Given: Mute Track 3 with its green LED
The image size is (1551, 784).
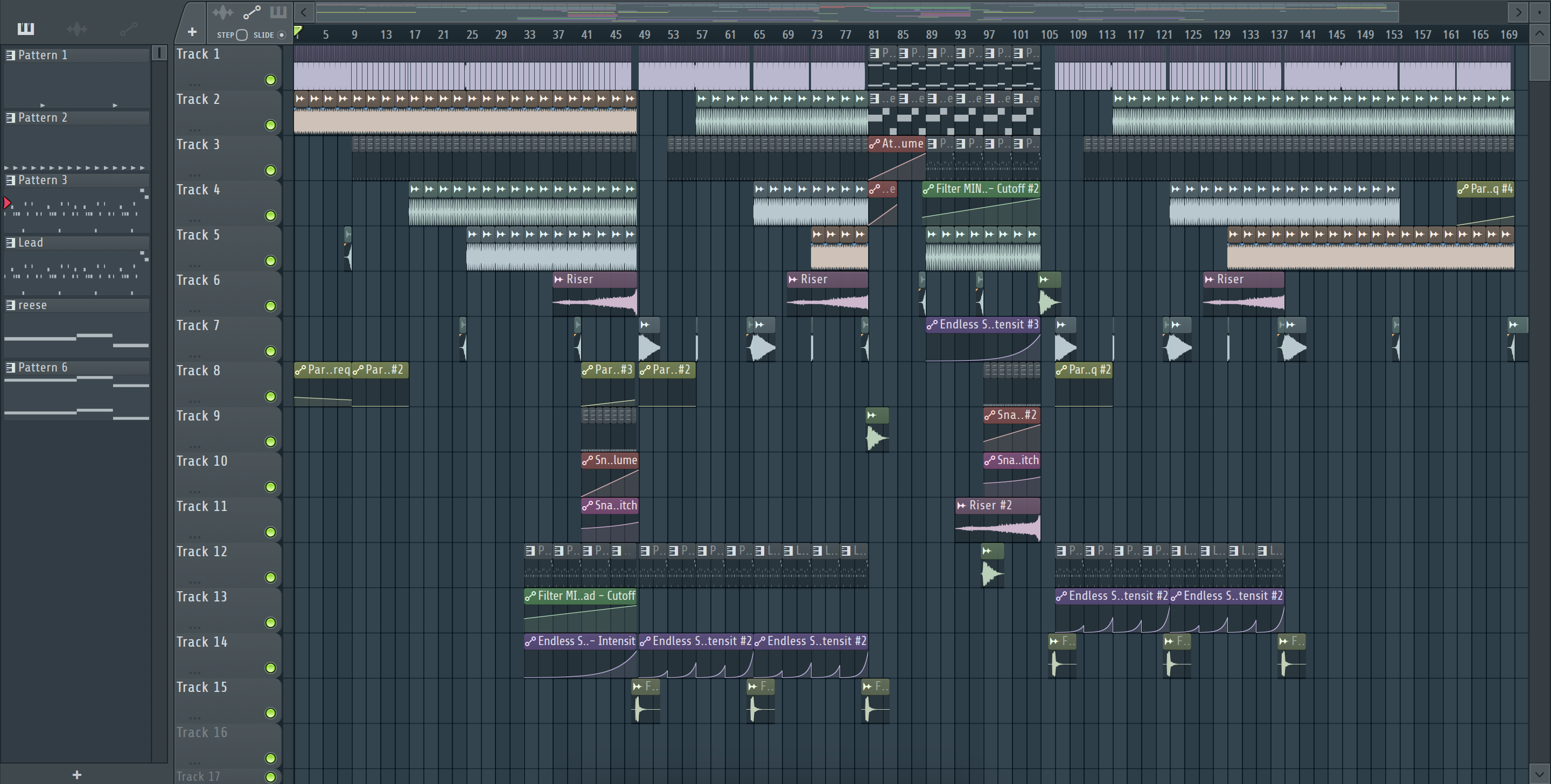Looking at the screenshot, I should point(270,170).
